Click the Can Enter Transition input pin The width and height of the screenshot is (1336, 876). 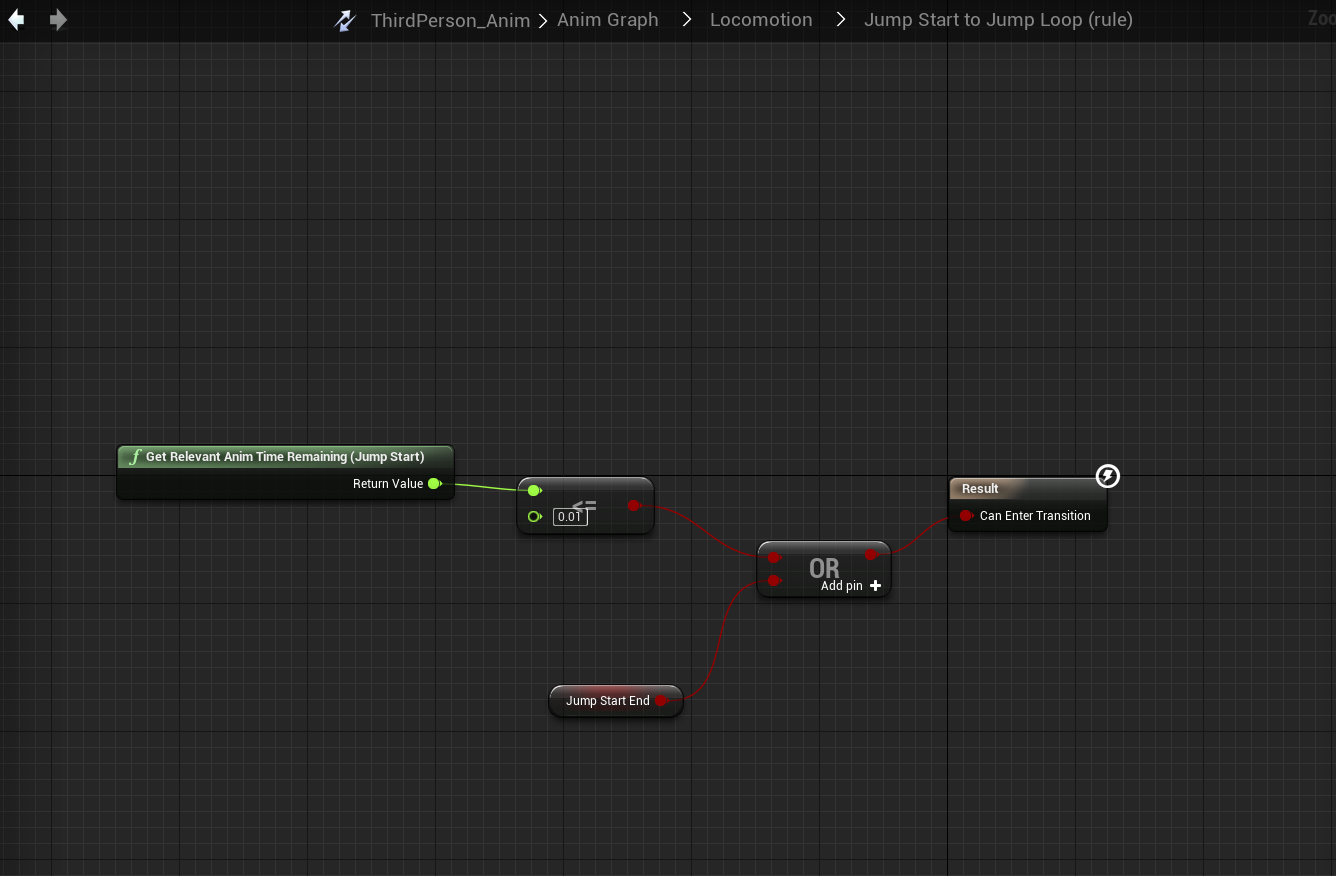[966, 516]
